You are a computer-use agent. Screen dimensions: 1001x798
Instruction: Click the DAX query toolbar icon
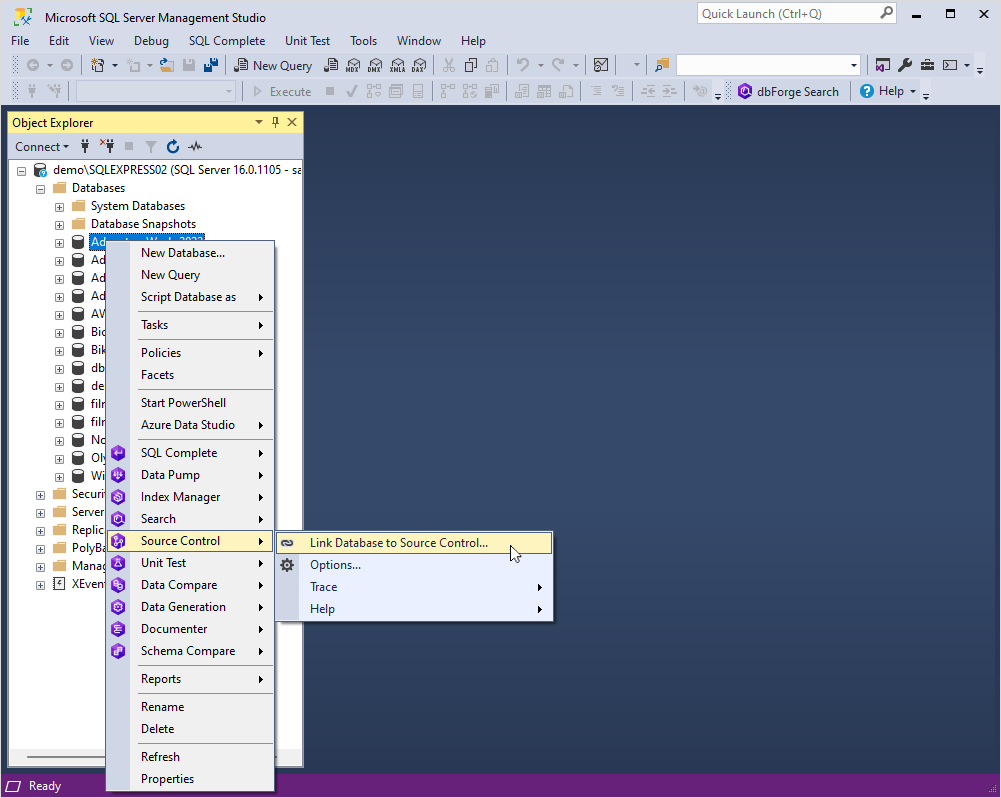419,65
